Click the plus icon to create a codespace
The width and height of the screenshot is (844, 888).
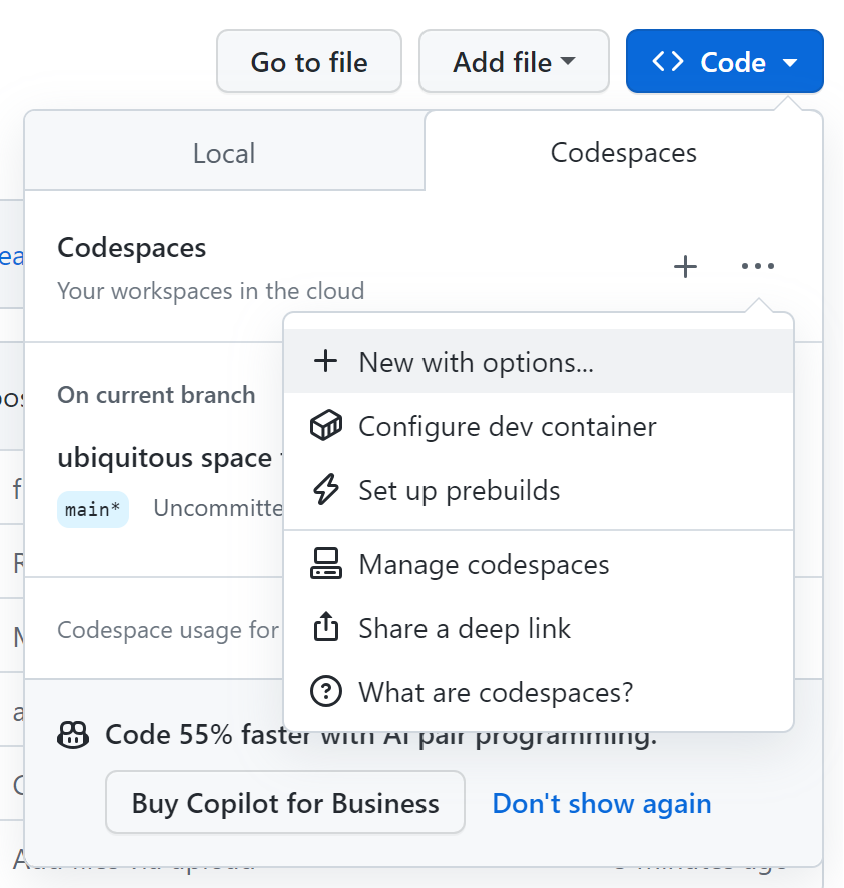coord(685,266)
